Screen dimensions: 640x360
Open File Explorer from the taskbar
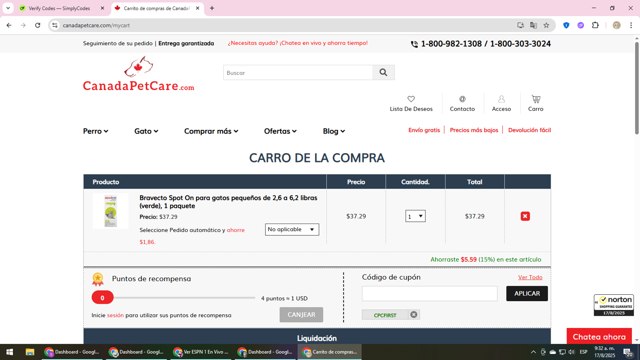coord(30,352)
